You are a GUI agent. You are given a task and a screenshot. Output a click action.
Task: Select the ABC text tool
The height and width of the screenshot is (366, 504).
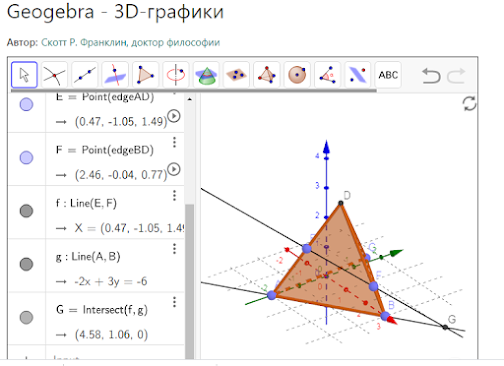(388, 75)
